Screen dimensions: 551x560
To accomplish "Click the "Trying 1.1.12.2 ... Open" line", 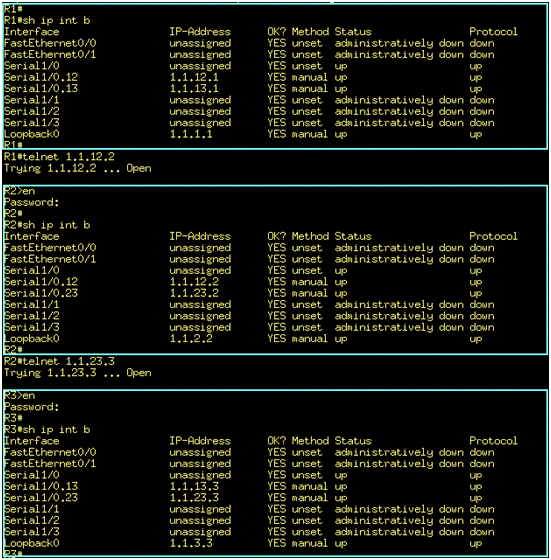I will 77,168.
